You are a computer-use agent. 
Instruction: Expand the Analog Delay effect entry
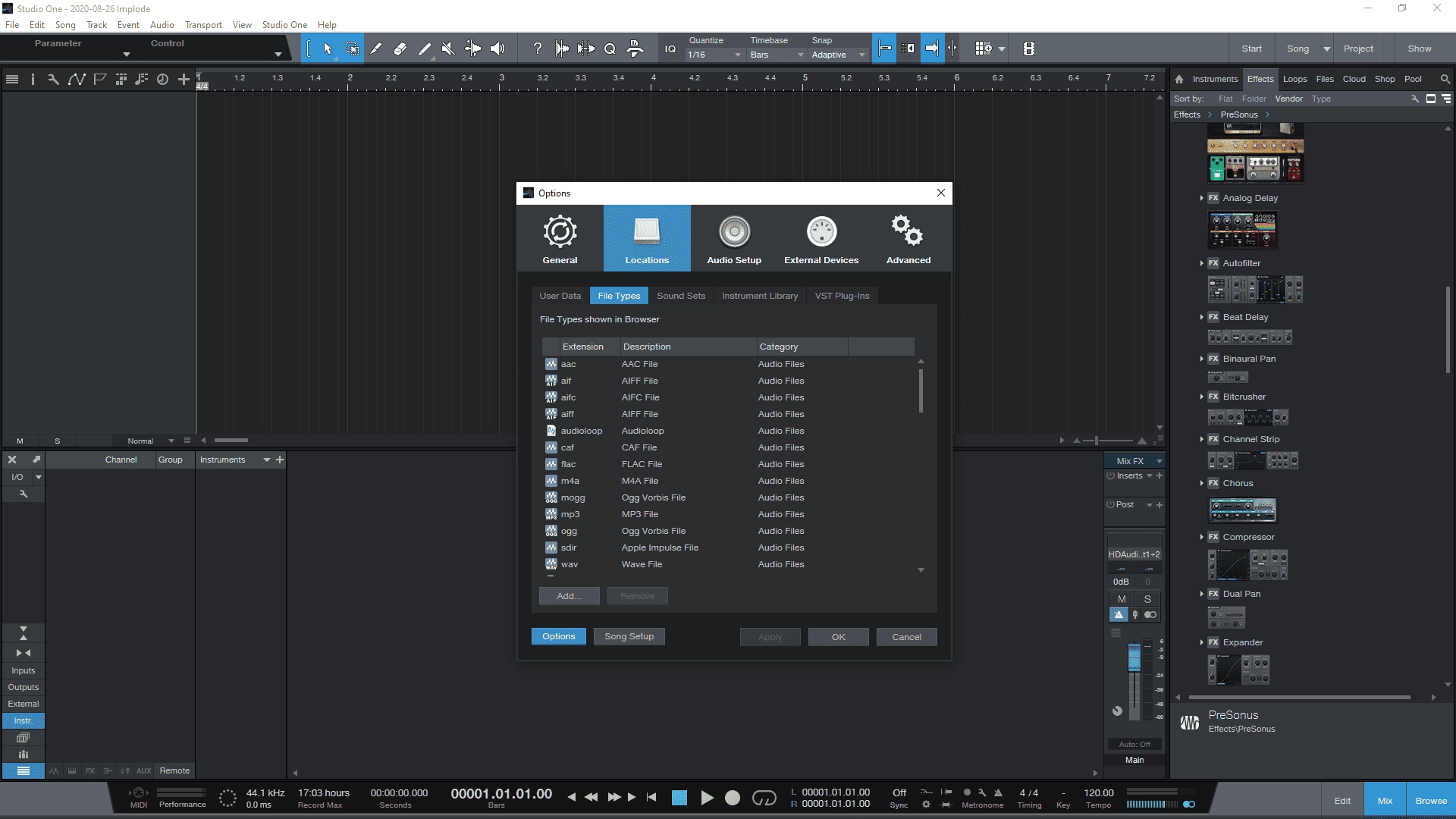(x=1202, y=198)
